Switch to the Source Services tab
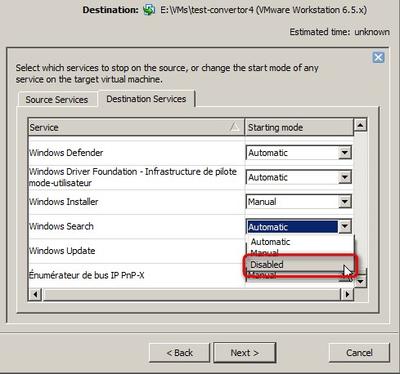Screen dimensions: 400x374 point(57,100)
